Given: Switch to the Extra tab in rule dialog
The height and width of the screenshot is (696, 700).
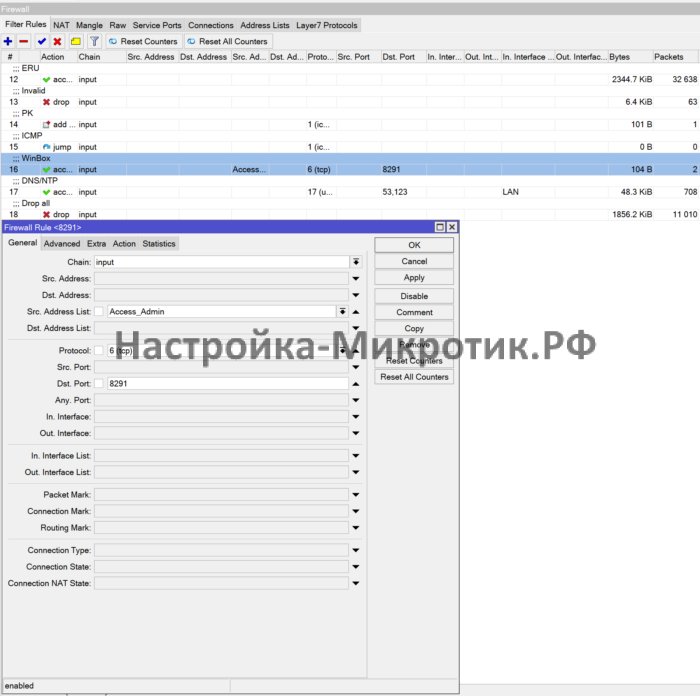Looking at the screenshot, I should [x=96, y=244].
